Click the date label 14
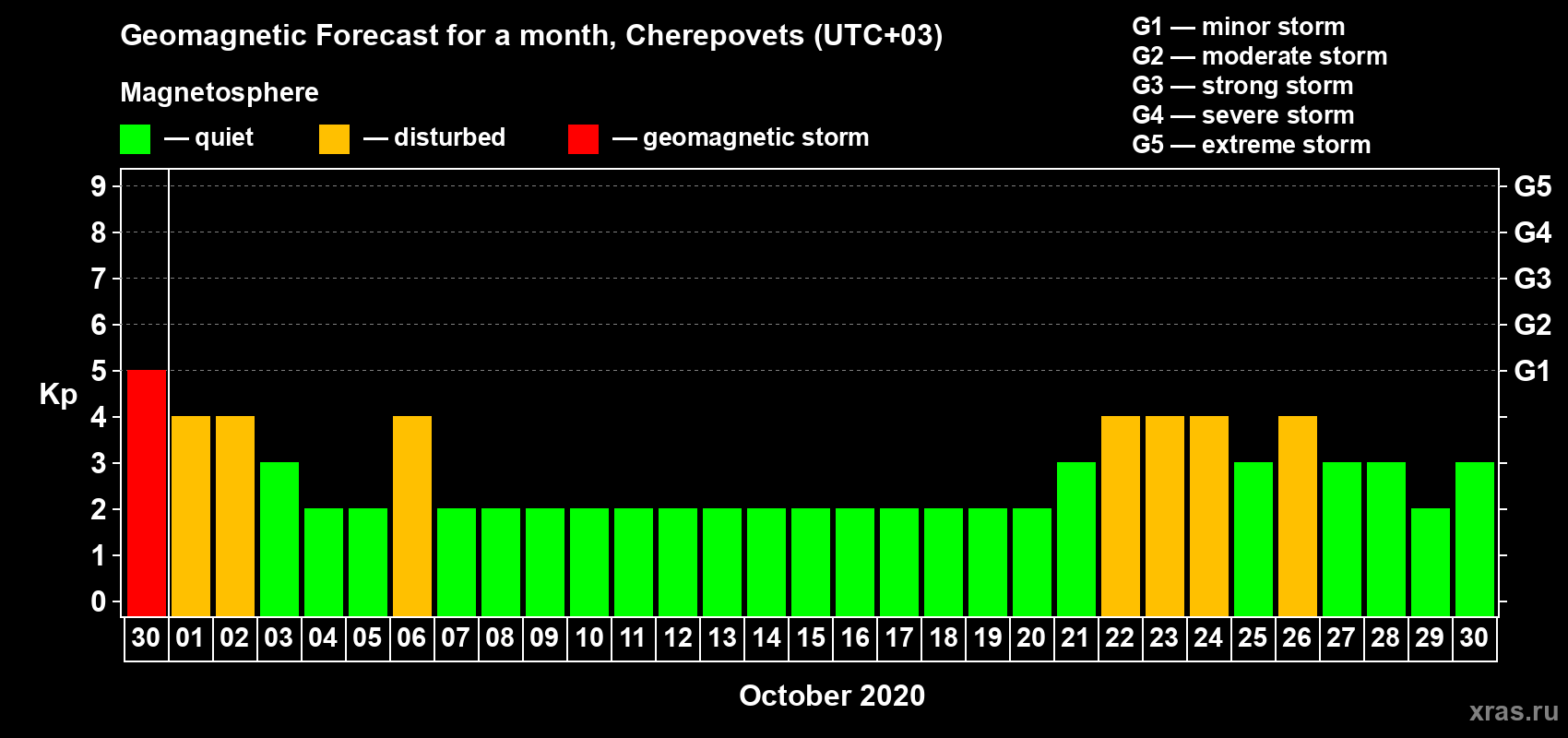1568x738 pixels. pyautogui.click(x=766, y=637)
